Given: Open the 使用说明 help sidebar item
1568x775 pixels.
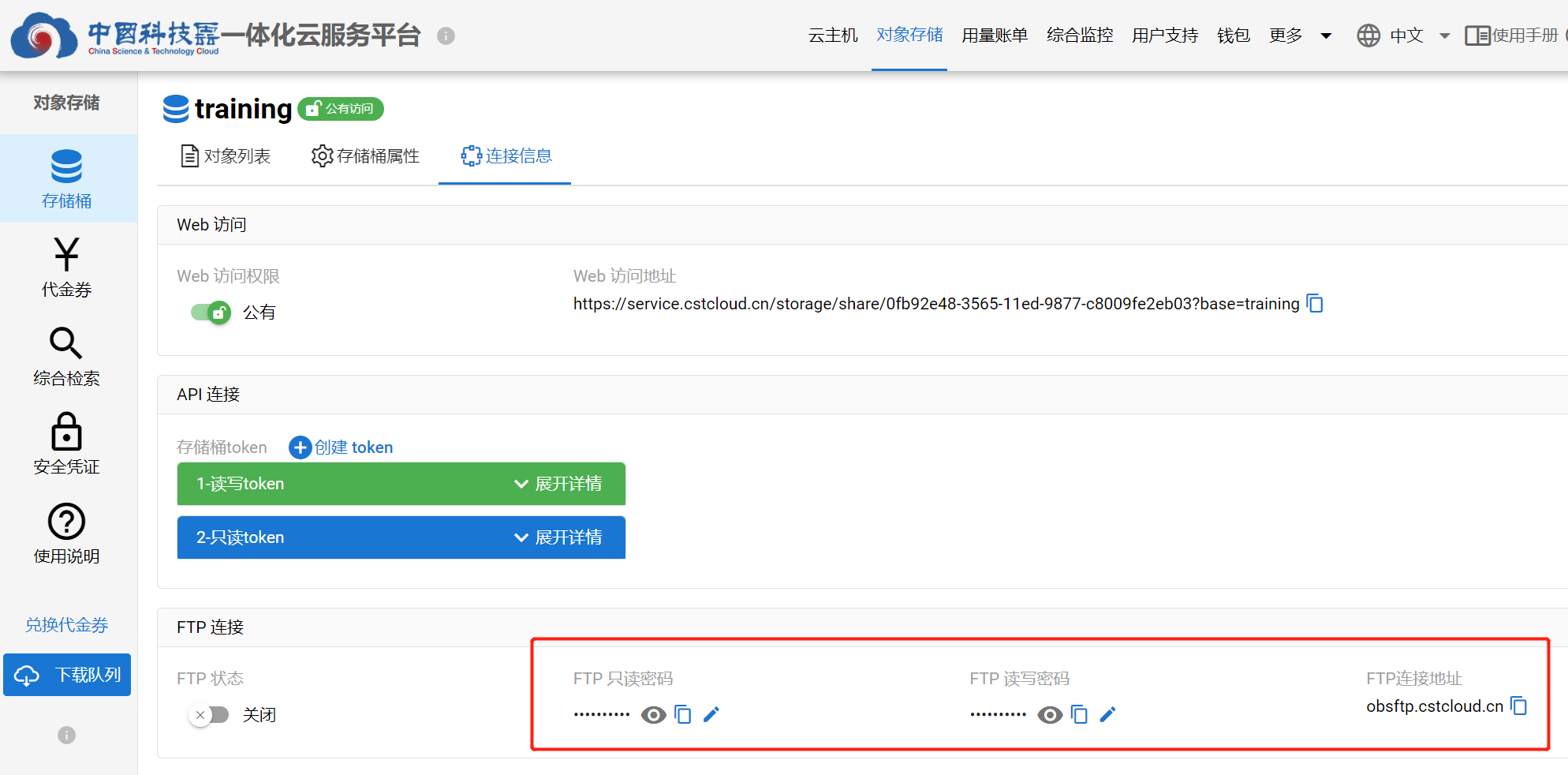Looking at the screenshot, I should click(x=67, y=534).
